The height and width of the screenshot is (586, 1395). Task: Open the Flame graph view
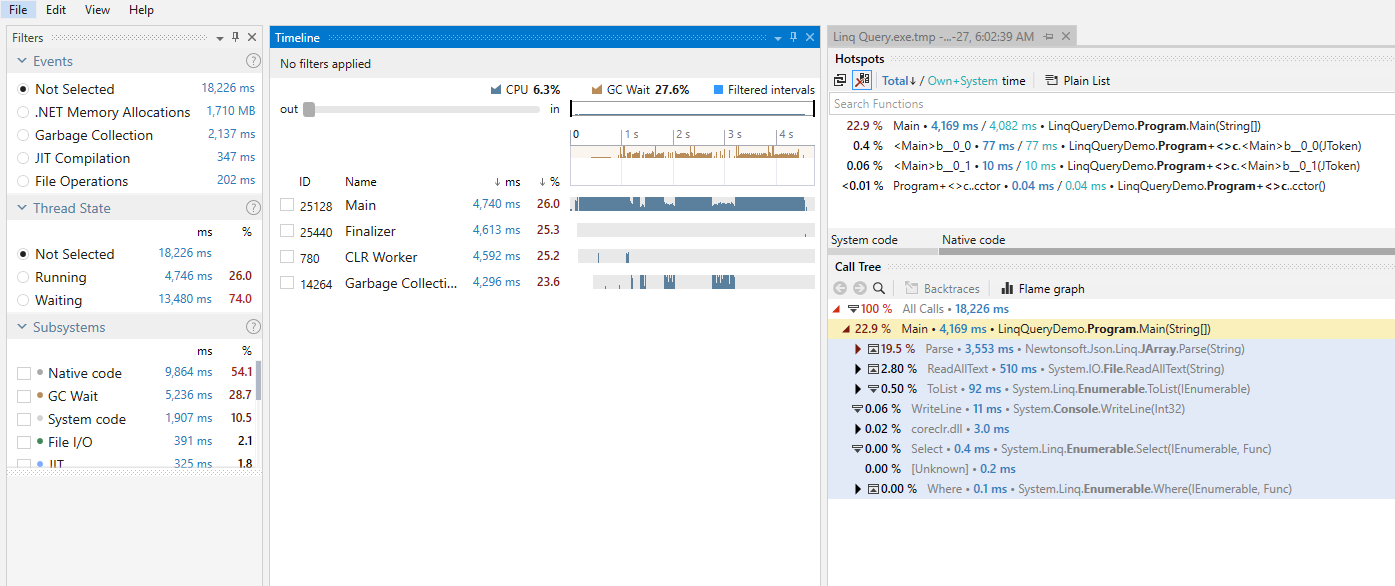(x=1042, y=288)
